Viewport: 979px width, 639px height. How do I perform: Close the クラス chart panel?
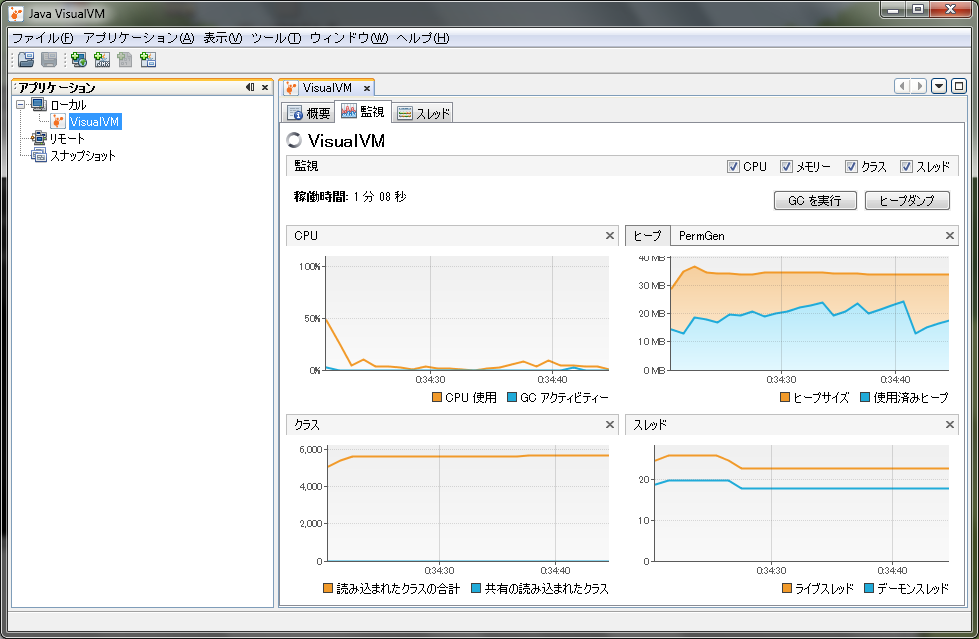coord(610,425)
